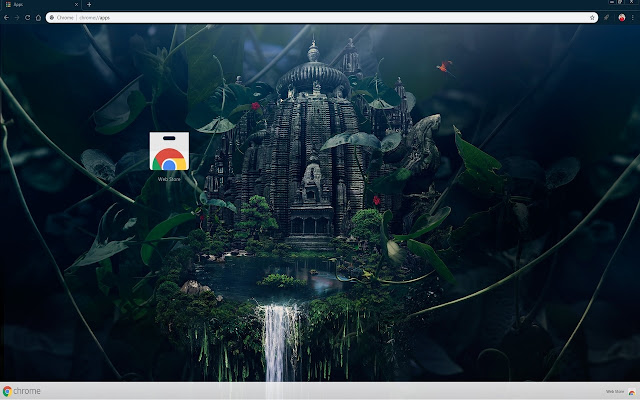
Task: Bookmark this page with the star icon
Action: pyautogui.click(x=592, y=18)
